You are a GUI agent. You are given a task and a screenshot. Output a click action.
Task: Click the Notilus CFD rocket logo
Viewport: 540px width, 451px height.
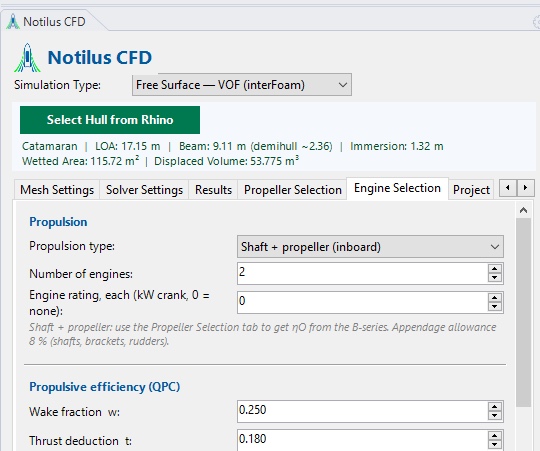point(28,57)
